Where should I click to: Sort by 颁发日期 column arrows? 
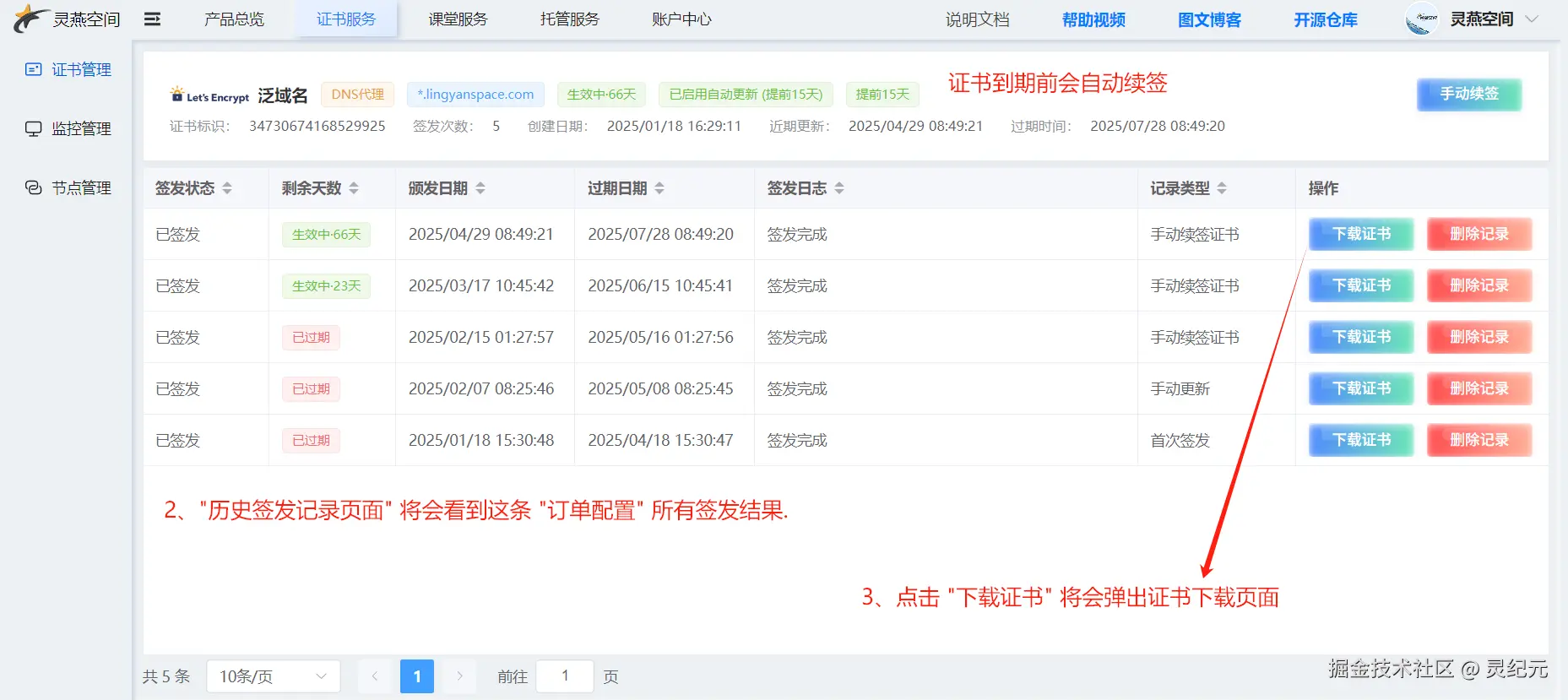click(x=480, y=188)
